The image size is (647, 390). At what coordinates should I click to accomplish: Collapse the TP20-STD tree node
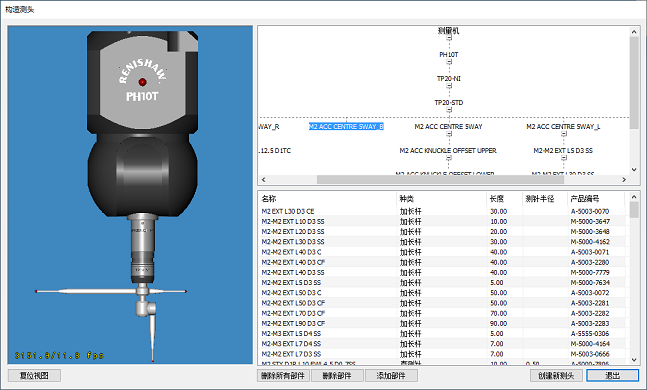(x=449, y=110)
